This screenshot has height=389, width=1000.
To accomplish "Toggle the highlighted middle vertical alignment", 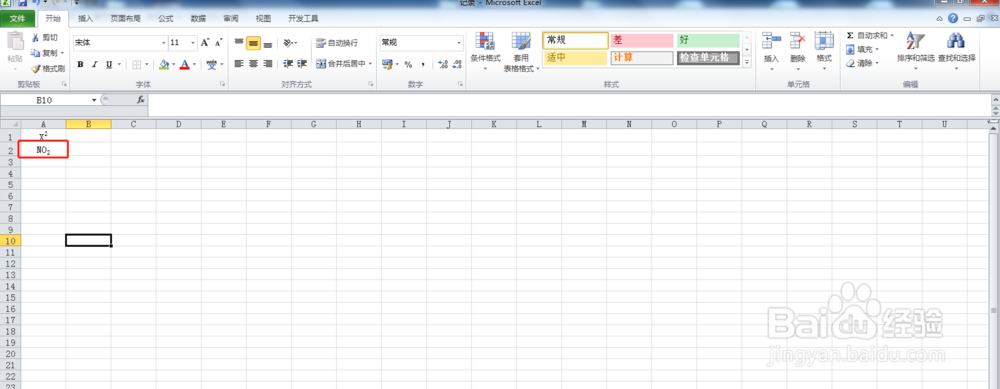I will tap(253, 43).
